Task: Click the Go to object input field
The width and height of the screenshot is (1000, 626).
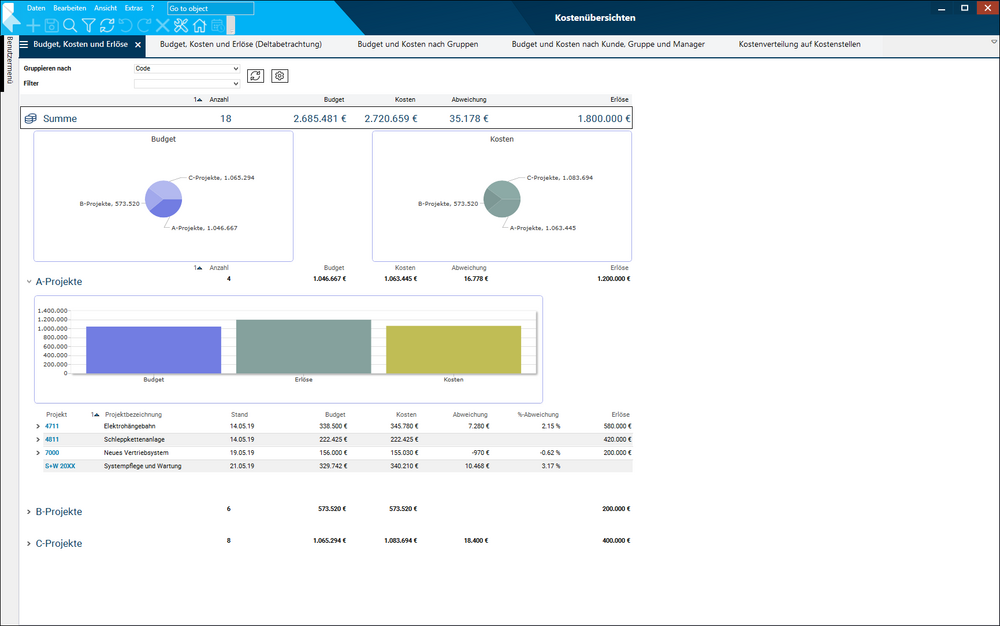Action: click(x=210, y=8)
